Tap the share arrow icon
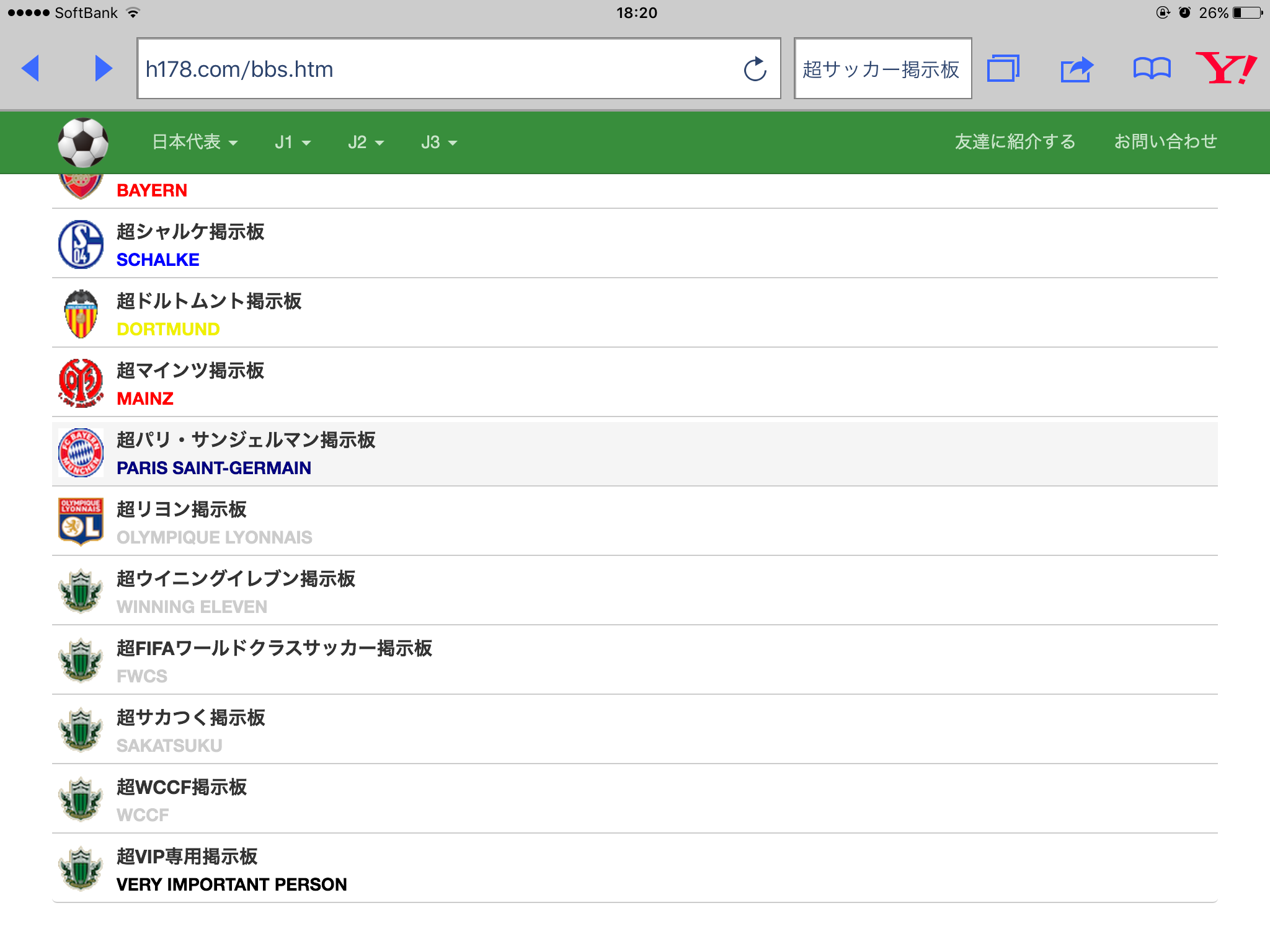 click(x=1077, y=69)
